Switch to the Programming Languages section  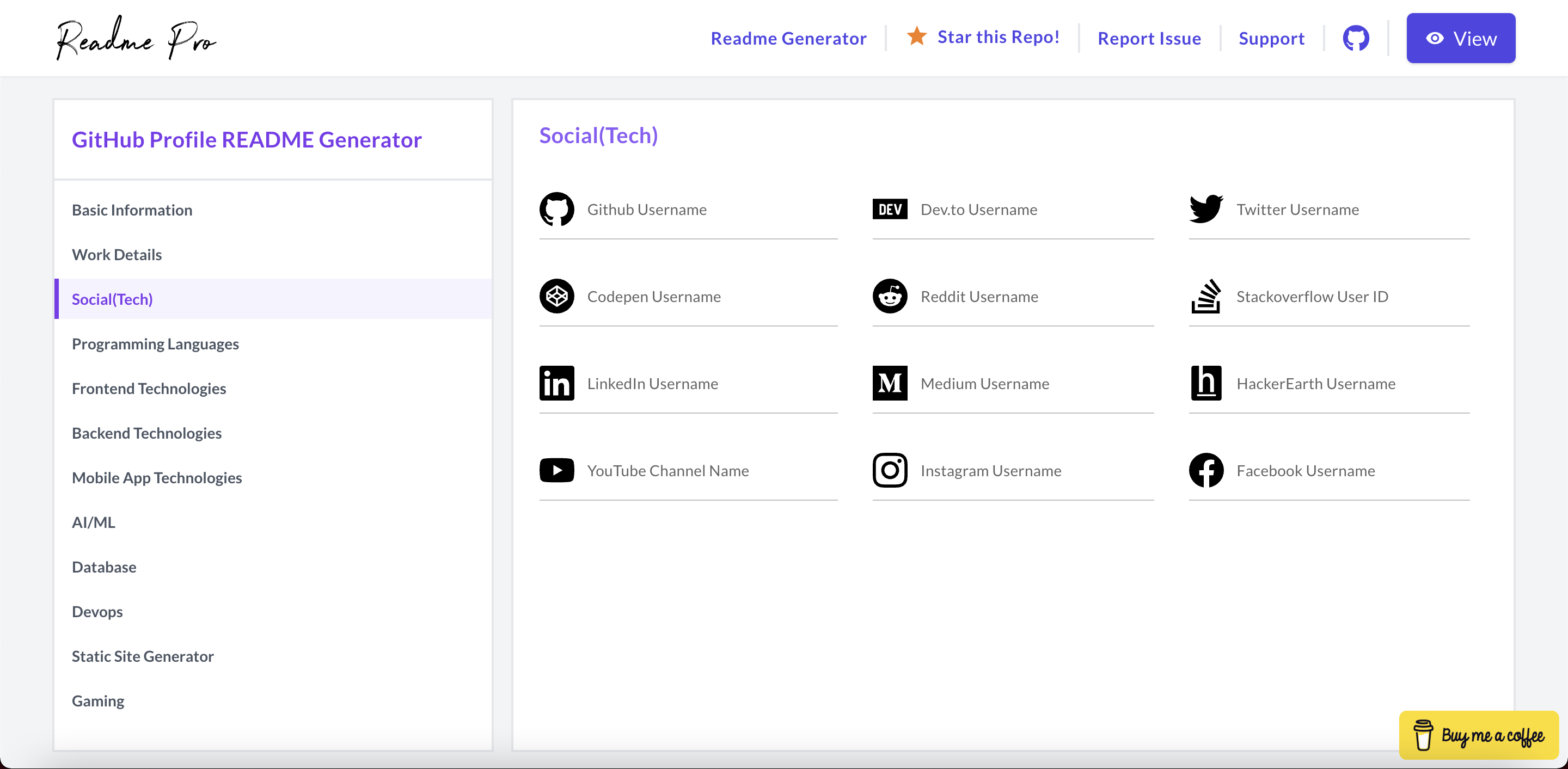point(155,344)
